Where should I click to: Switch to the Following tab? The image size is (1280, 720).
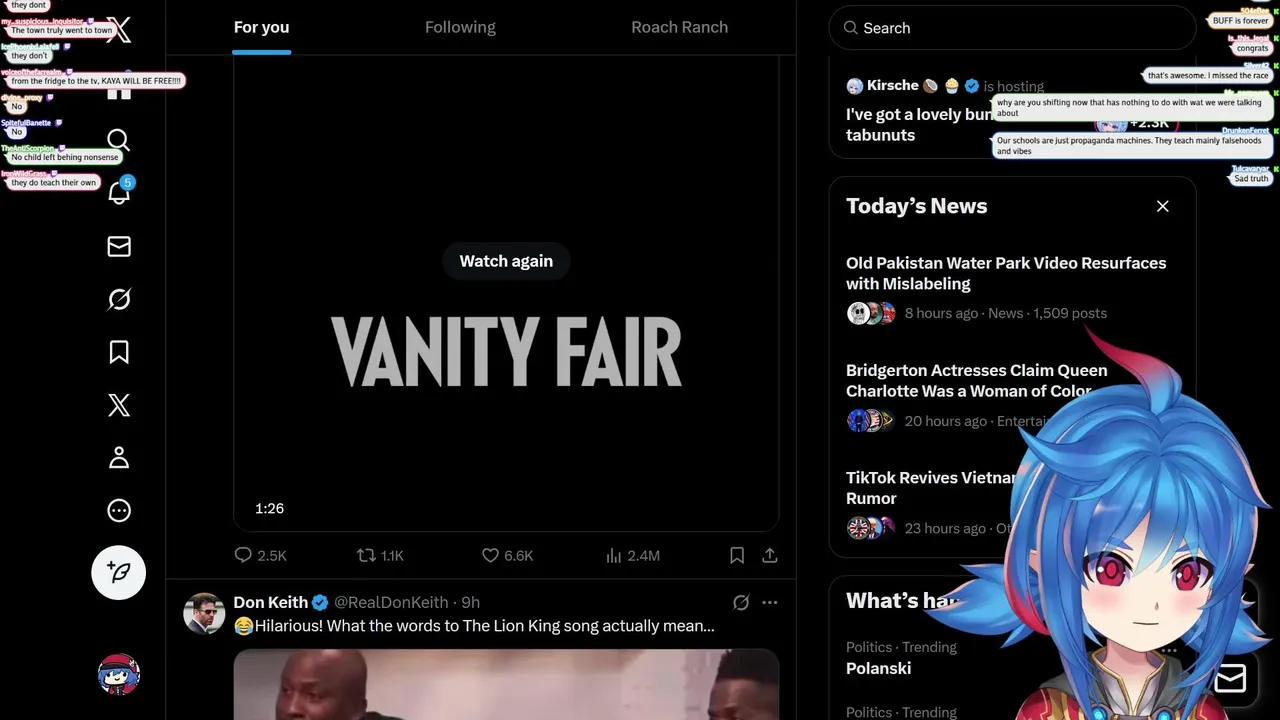click(x=460, y=27)
